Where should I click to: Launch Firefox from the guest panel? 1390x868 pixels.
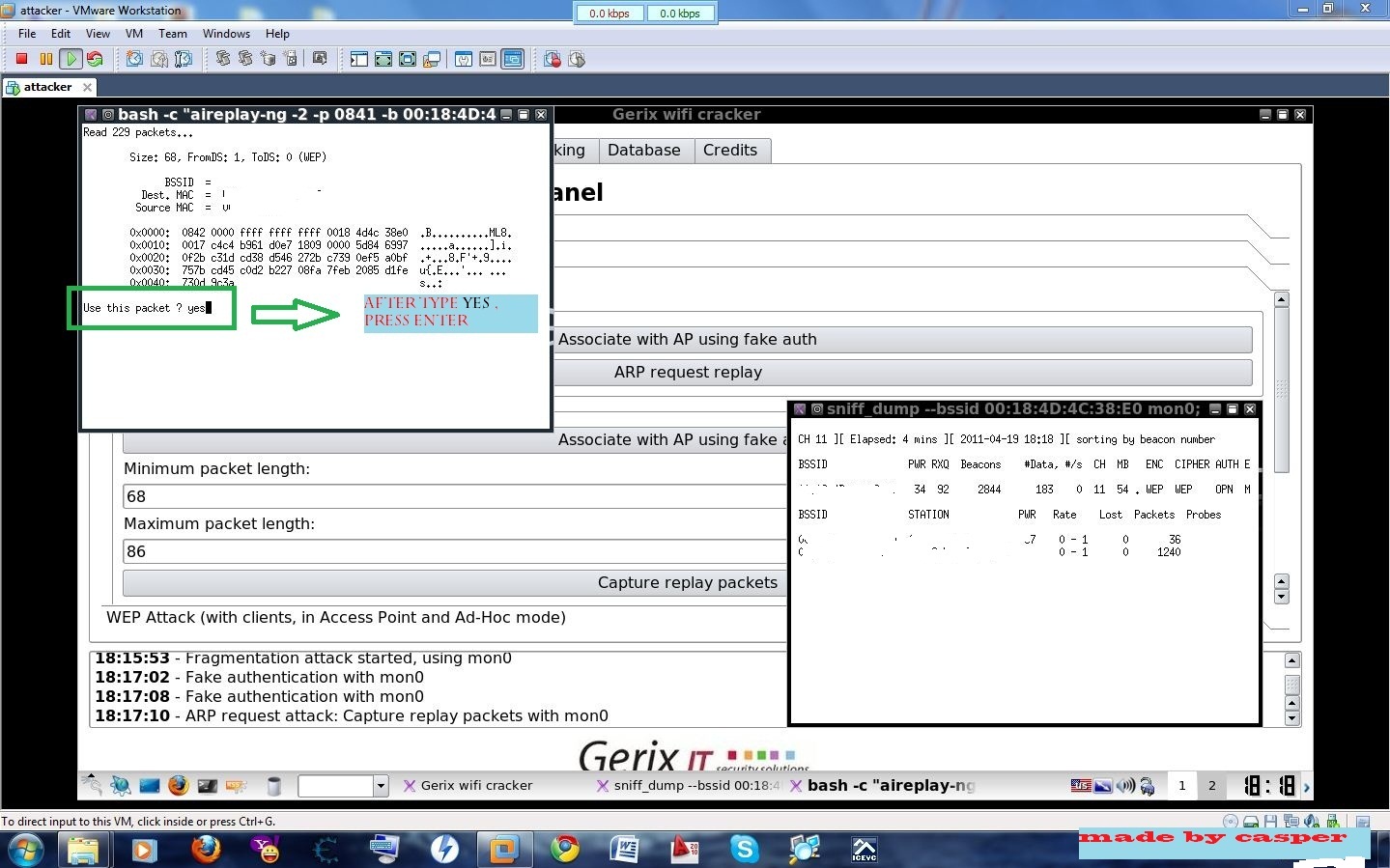(x=178, y=786)
